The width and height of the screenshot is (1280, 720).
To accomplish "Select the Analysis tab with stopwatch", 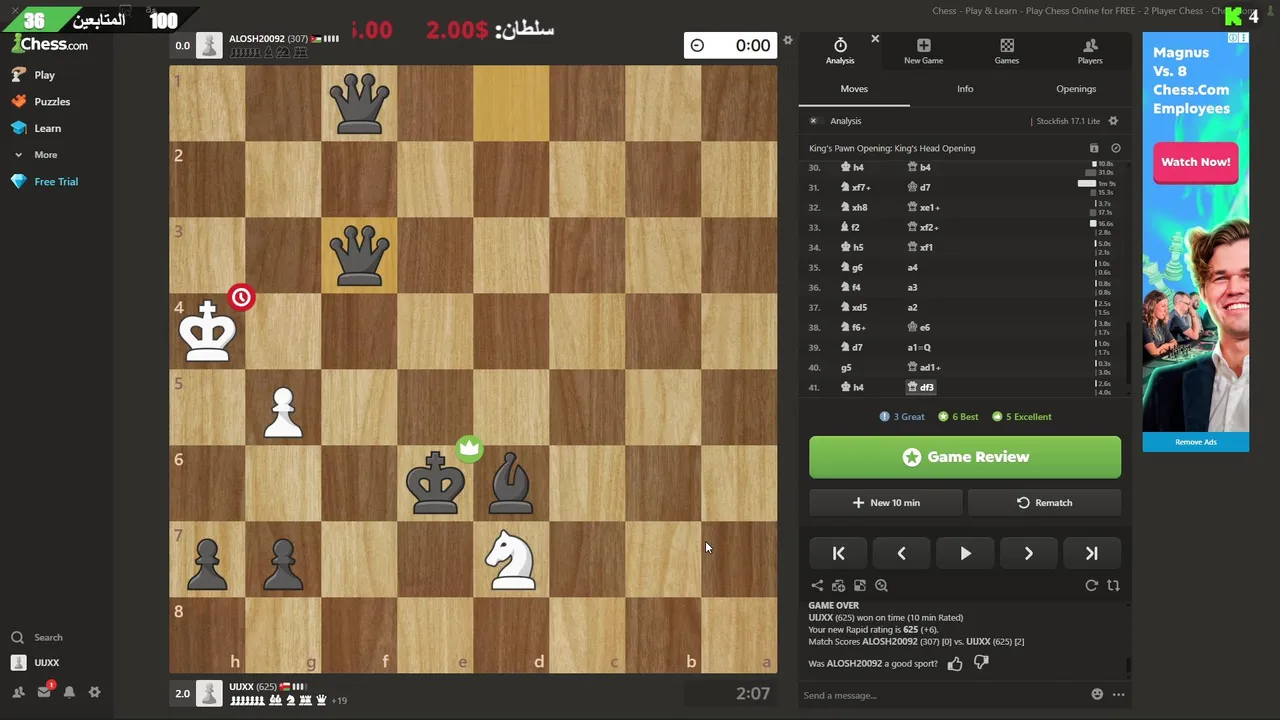I will (840, 51).
